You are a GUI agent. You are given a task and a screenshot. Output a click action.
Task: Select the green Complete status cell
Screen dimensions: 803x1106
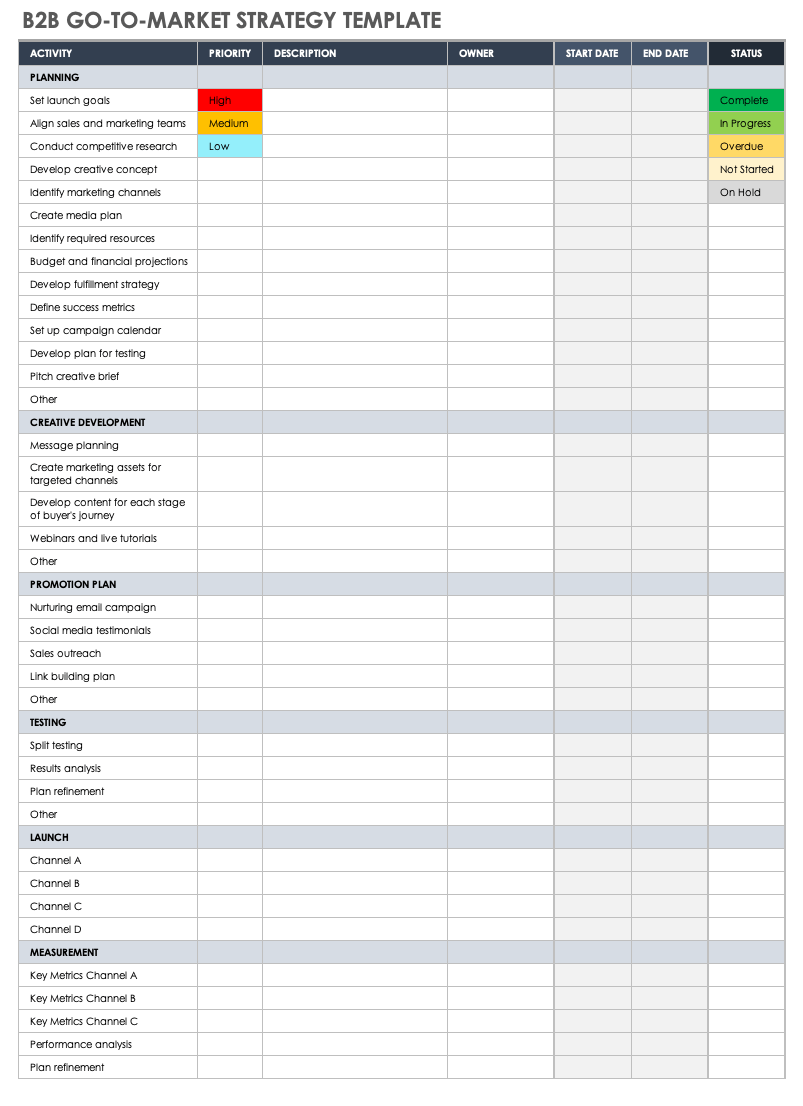[x=746, y=100]
